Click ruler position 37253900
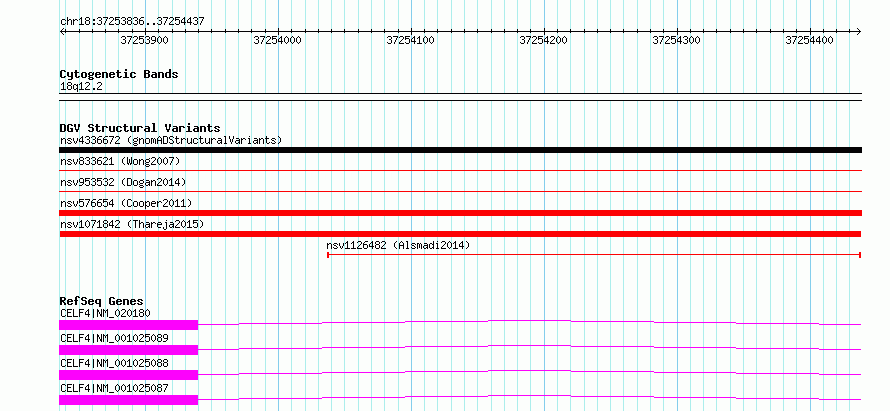The image size is (890, 411). 145,41
